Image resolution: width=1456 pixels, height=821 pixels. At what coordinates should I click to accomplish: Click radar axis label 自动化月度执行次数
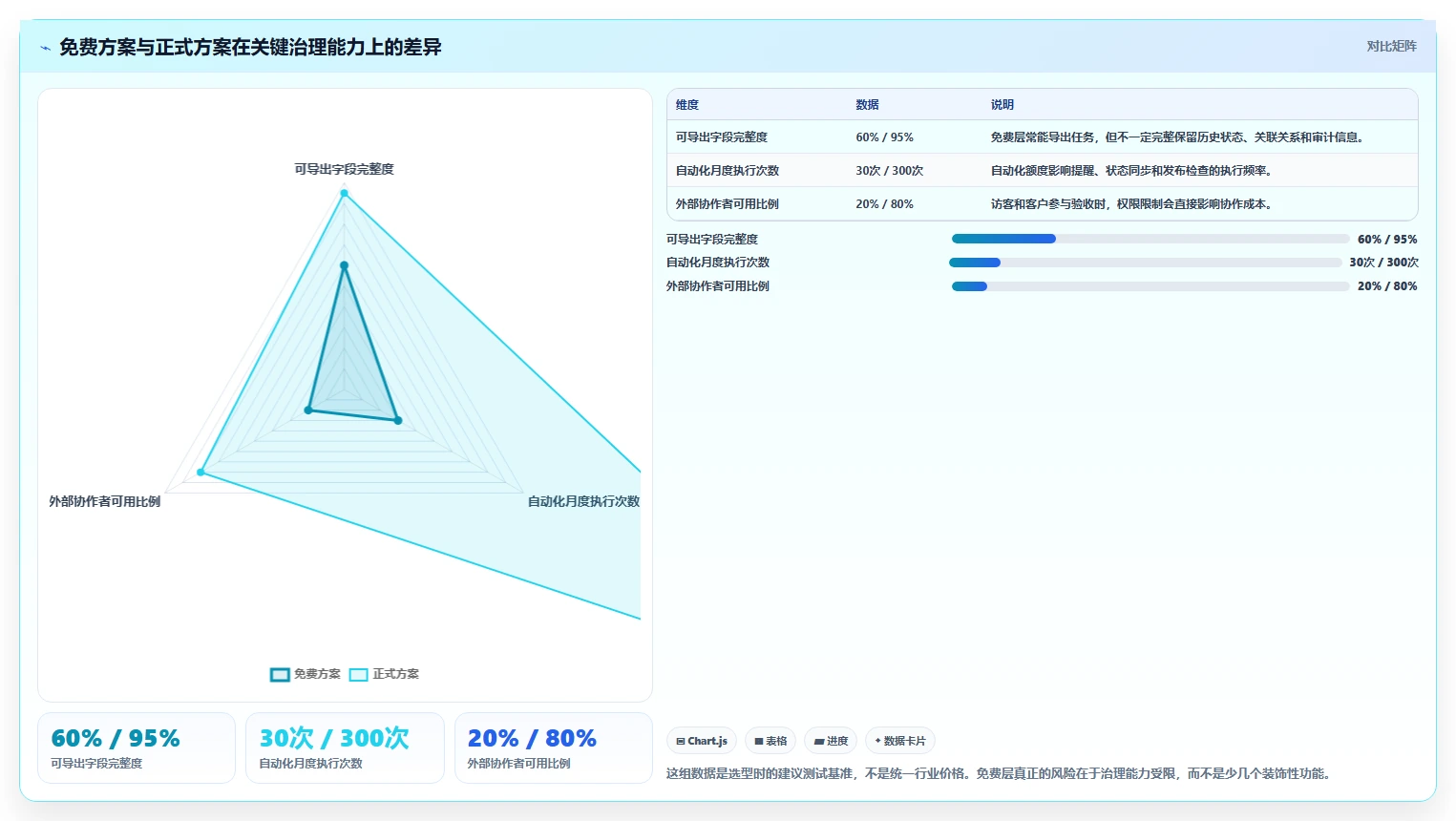(x=583, y=501)
